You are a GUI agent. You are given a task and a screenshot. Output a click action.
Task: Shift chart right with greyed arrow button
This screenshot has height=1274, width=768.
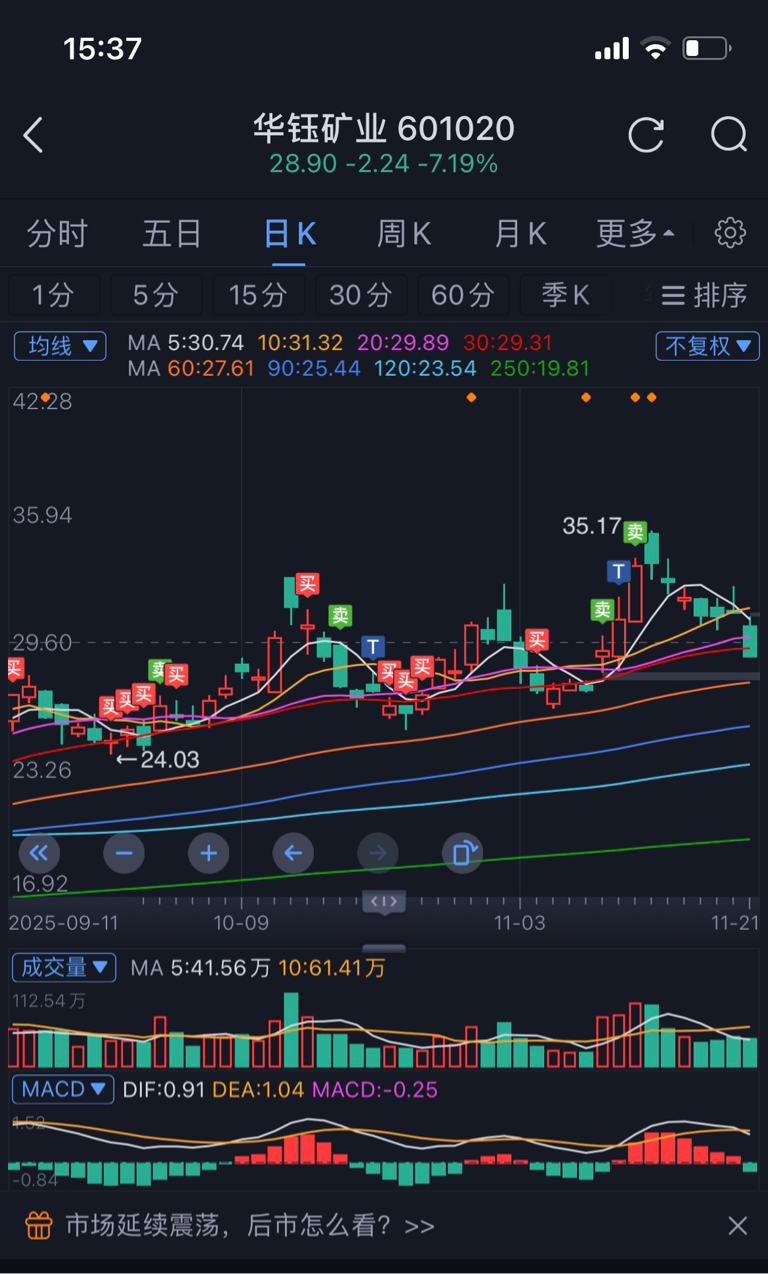(x=378, y=853)
